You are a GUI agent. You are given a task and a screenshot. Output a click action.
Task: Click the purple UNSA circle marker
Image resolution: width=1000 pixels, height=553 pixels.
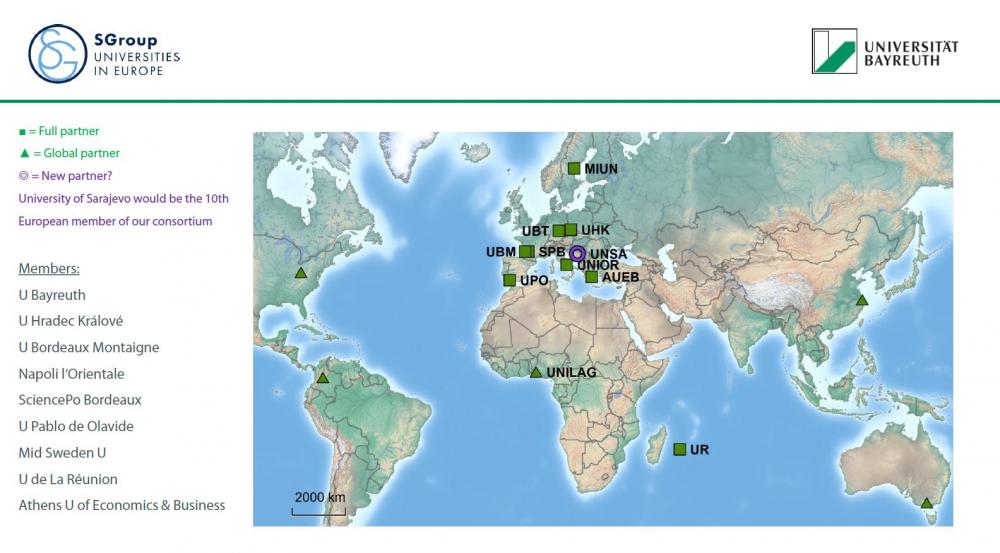[x=577, y=254]
